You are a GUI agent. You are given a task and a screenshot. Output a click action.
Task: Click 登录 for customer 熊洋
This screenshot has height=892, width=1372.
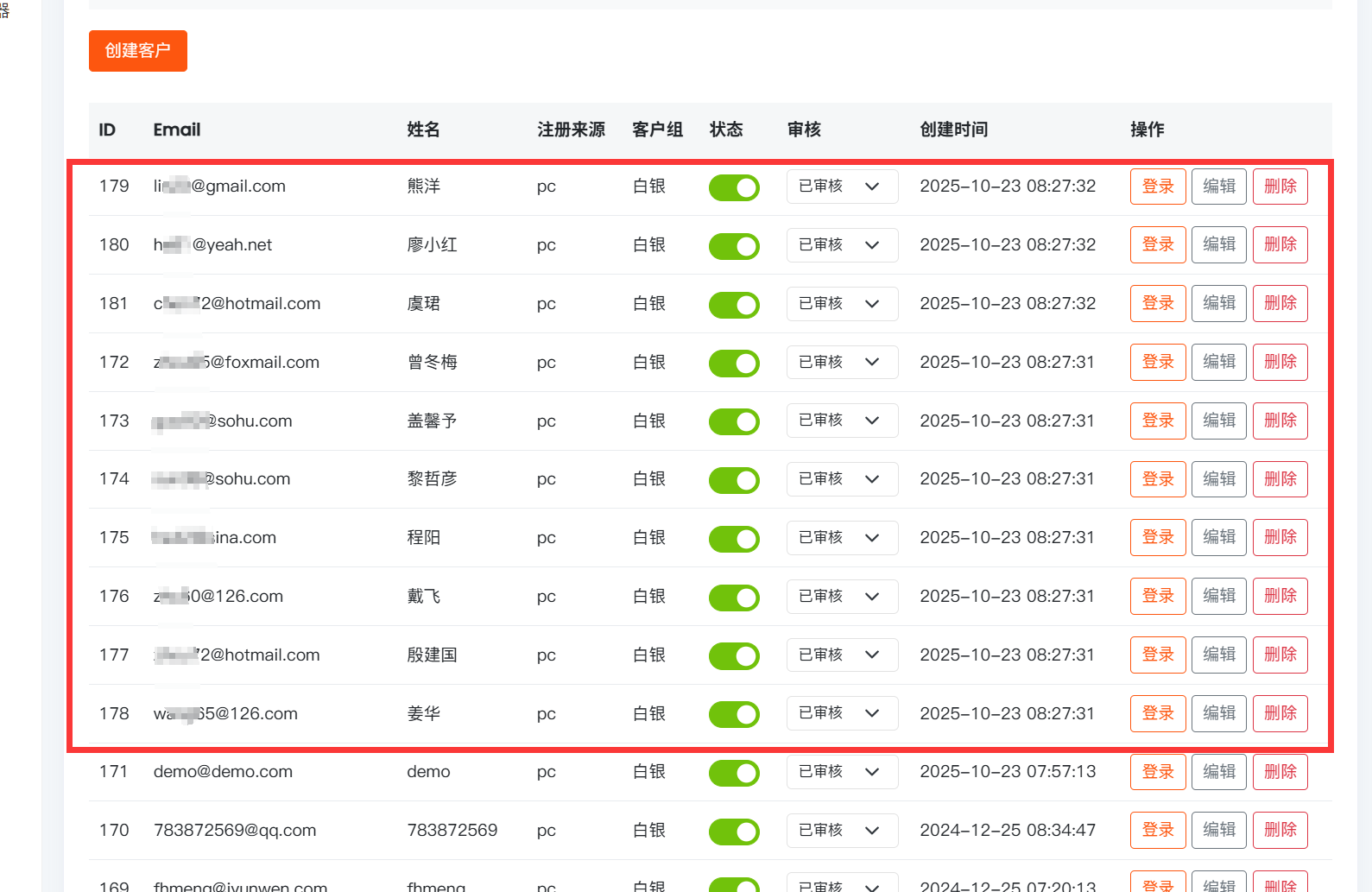[x=1157, y=187]
